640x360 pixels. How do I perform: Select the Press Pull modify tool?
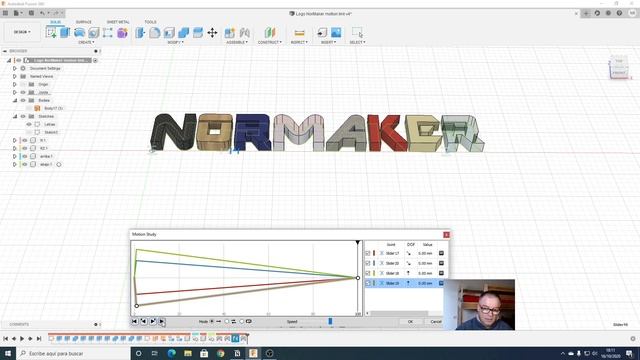click(x=140, y=32)
